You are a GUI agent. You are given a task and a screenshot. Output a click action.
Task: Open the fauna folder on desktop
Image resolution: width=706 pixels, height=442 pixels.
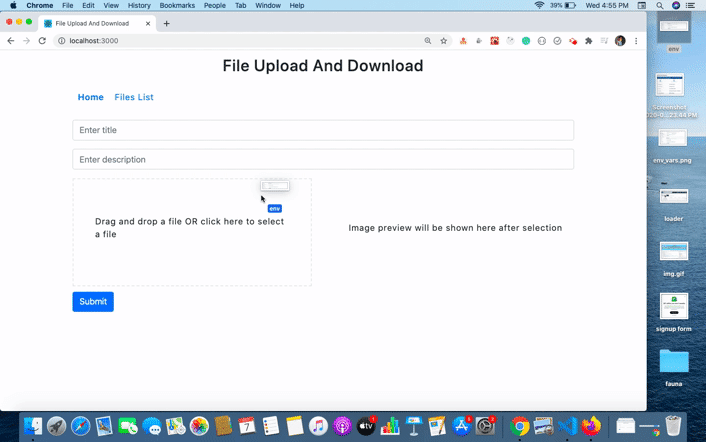pos(674,368)
